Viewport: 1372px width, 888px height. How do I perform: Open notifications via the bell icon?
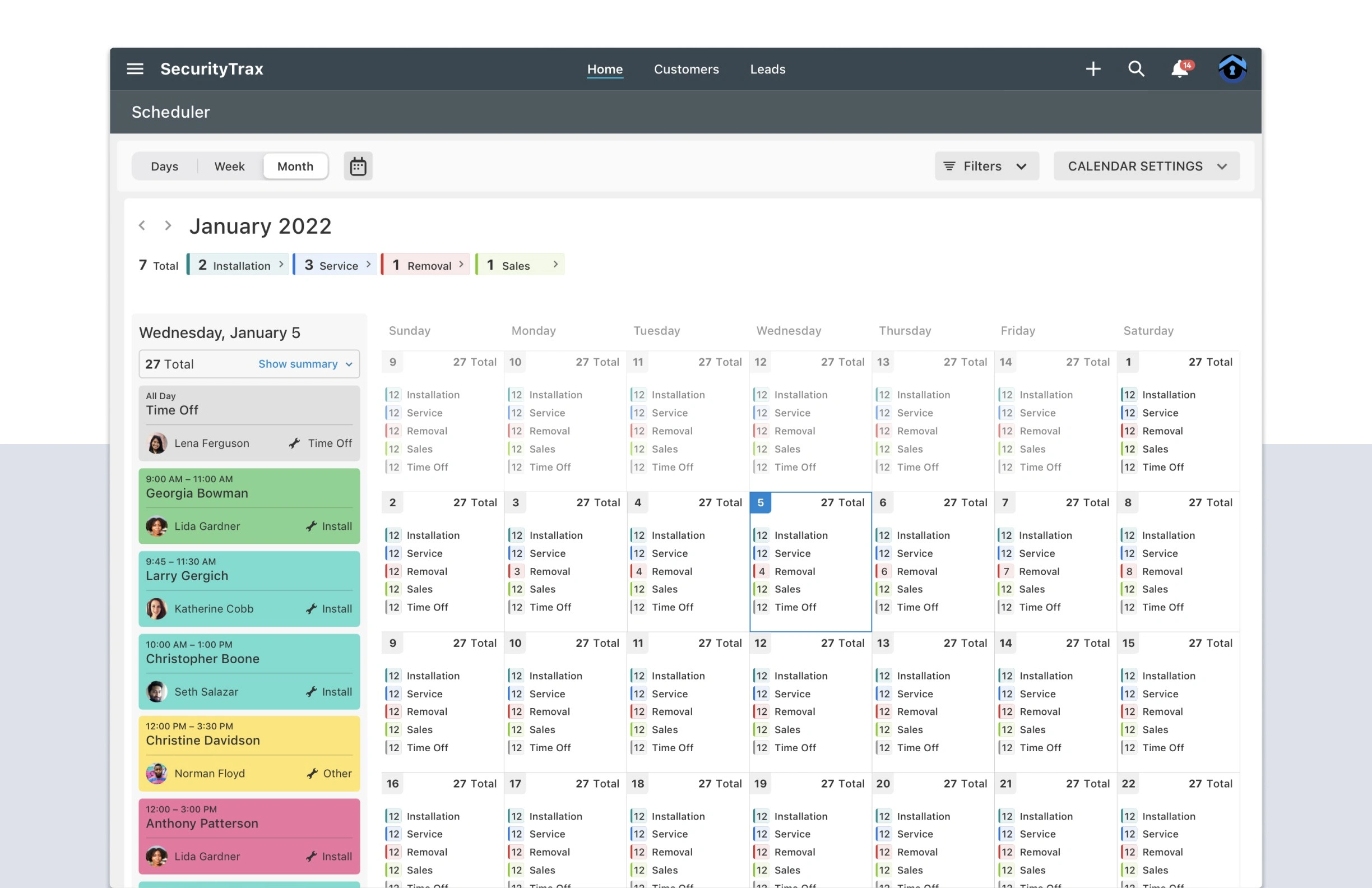(x=1179, y=68)
